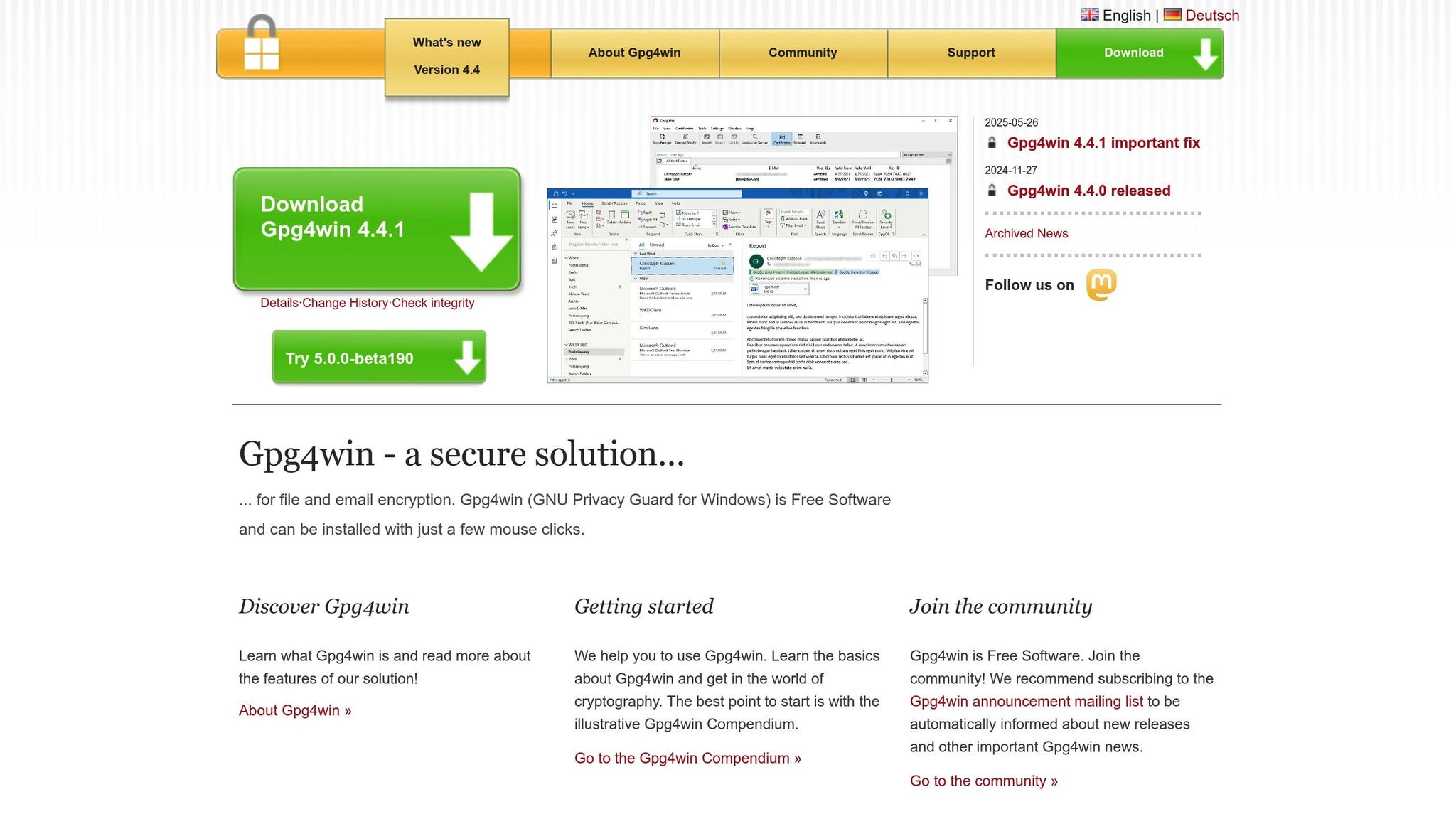Click the arrow on the Try 5.0.0-beta190 button
This screenshot has width=1456, height=819.
[467, 358]
